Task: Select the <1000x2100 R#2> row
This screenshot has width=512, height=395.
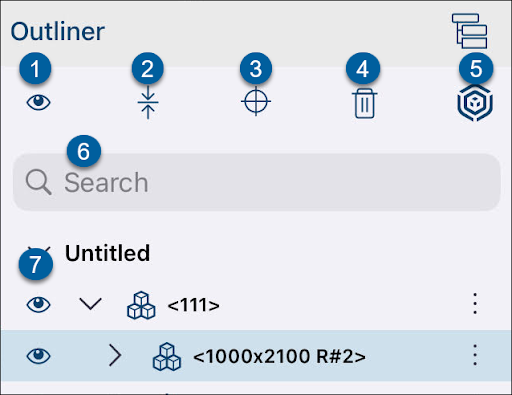Action: tap(256, 356)
